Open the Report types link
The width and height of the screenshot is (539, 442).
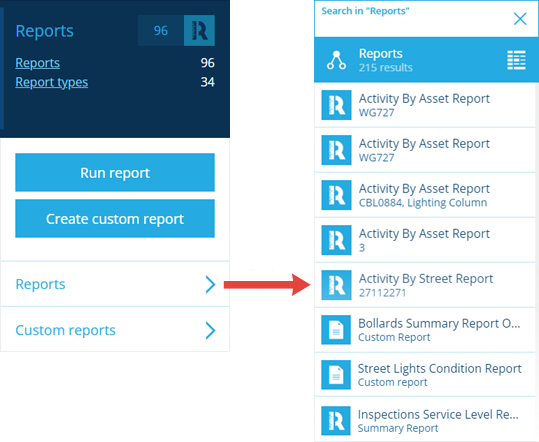tap(52, 82)
